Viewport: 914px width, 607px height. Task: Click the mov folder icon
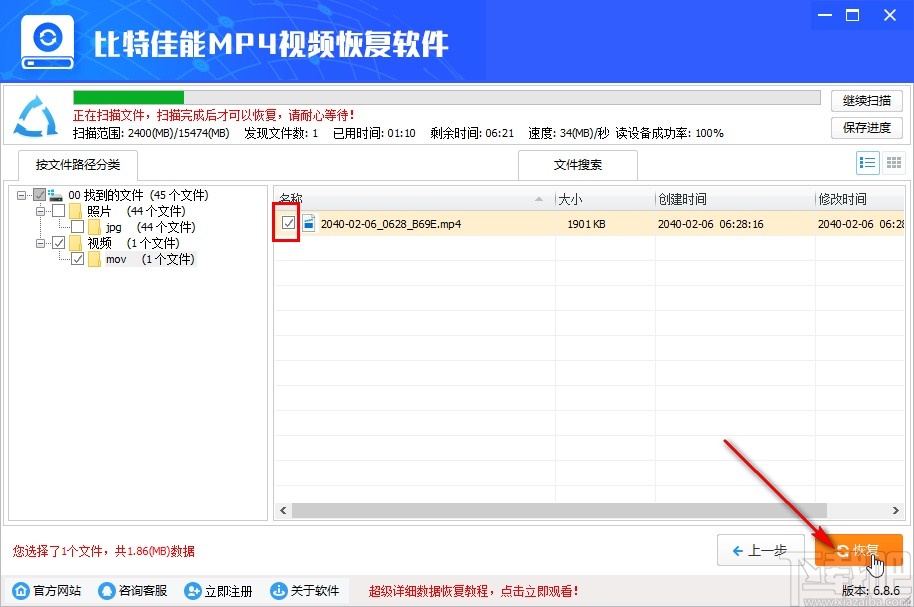point(94,259)
